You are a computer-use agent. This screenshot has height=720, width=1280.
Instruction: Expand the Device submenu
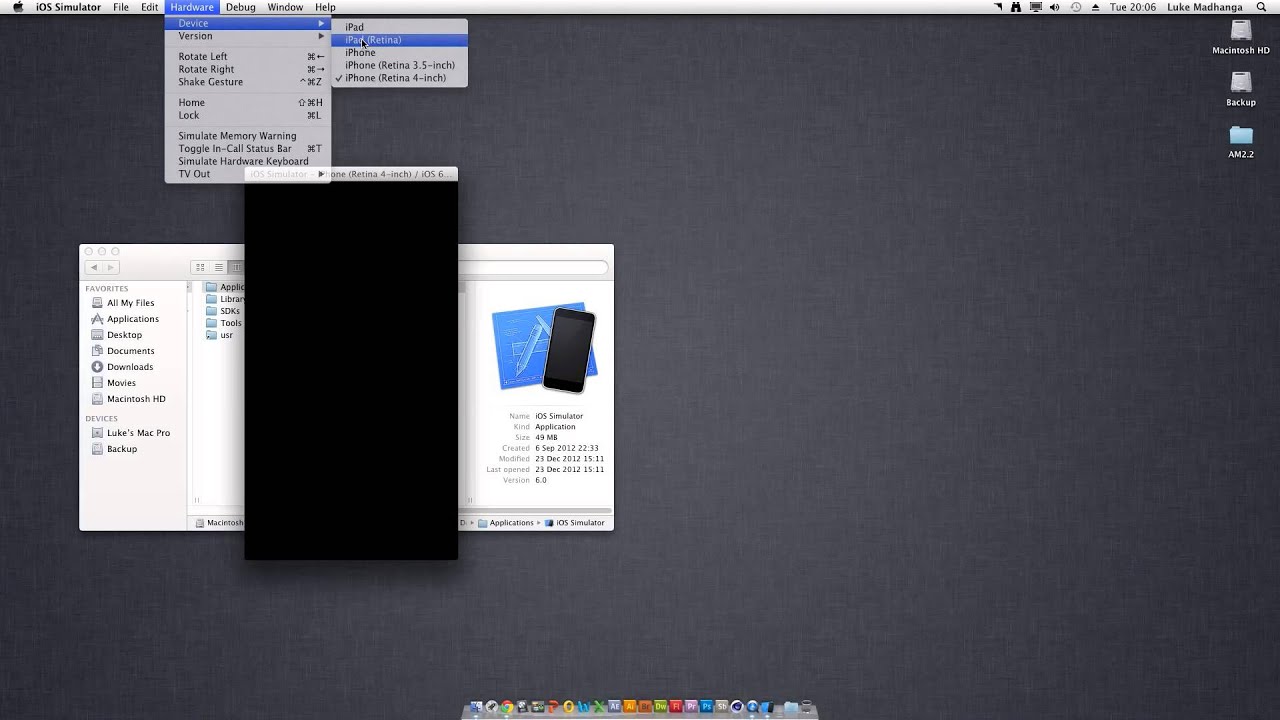[247, 23]
